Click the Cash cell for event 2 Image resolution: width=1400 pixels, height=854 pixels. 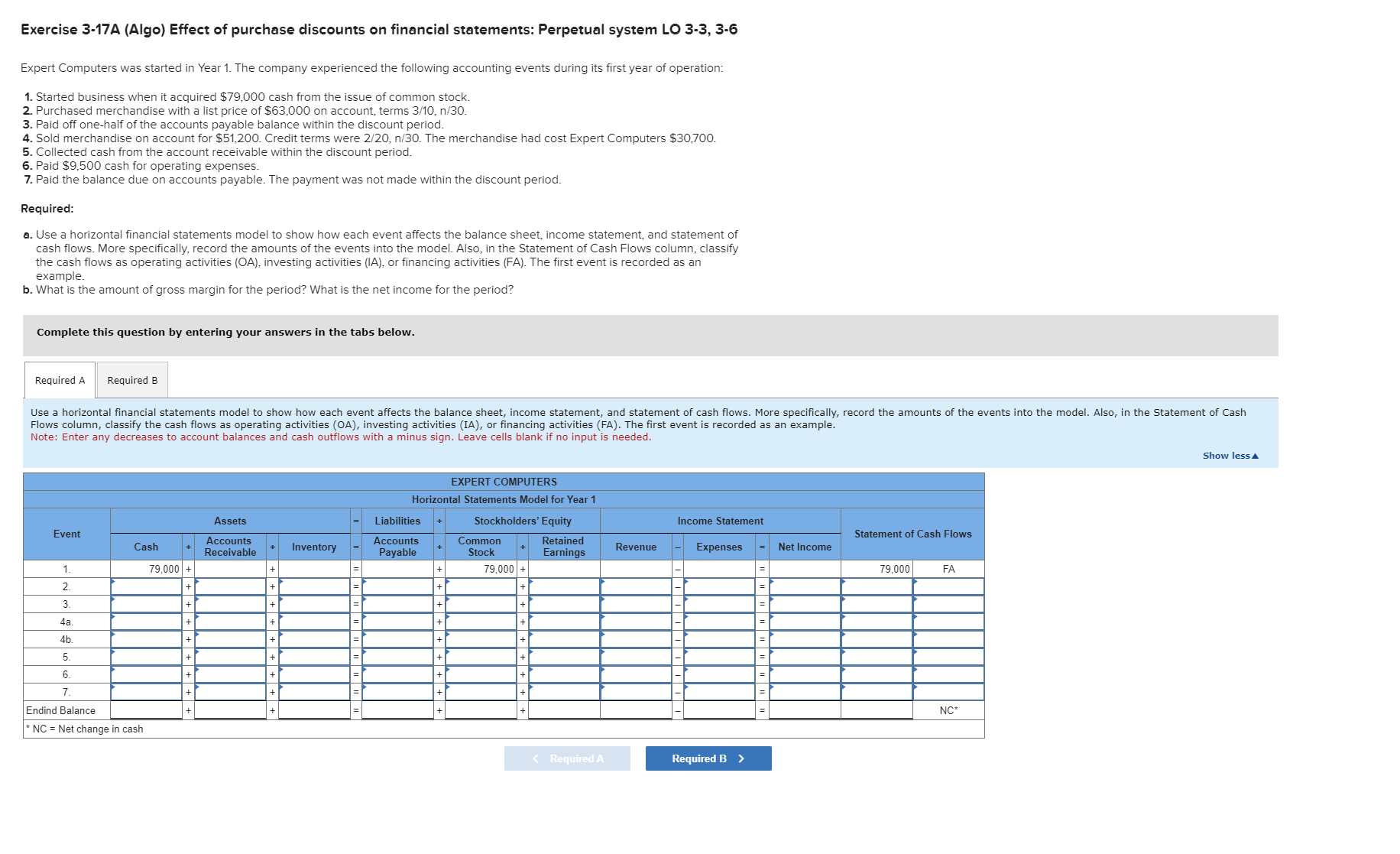click(x=147, y=586)
